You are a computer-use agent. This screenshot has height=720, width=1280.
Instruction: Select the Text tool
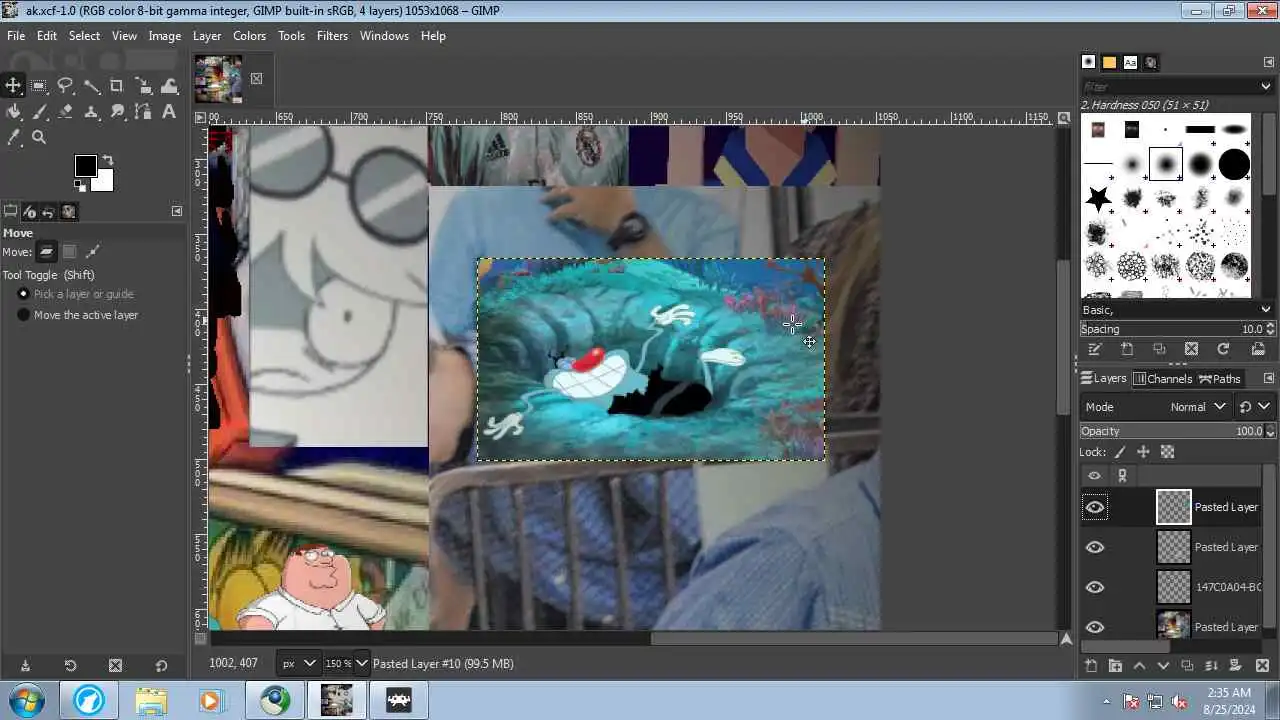[x=169, y=112]
